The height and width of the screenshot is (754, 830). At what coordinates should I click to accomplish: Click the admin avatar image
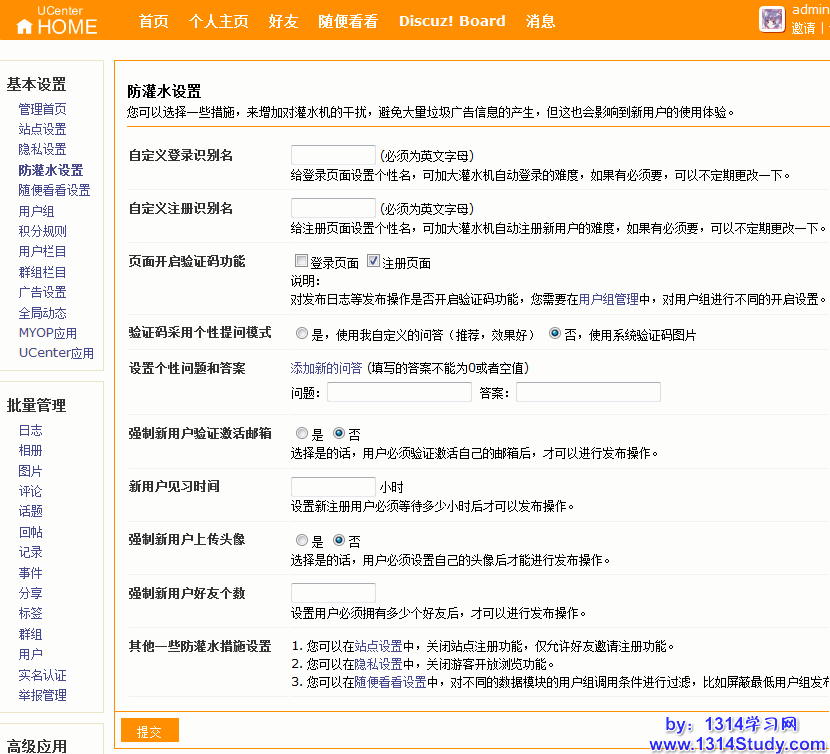coord(771,20)
